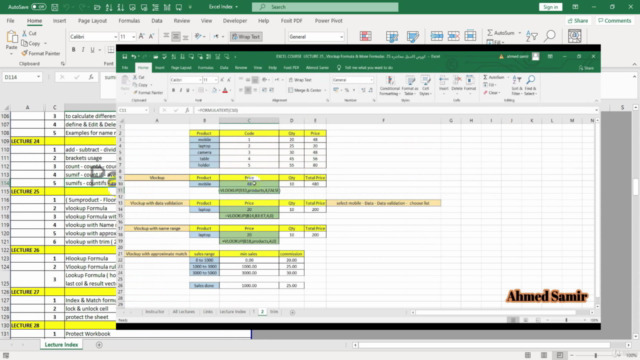Click Decrease Font Size icon in outer Excel
The image size is (640, 360).
[151, 36]
